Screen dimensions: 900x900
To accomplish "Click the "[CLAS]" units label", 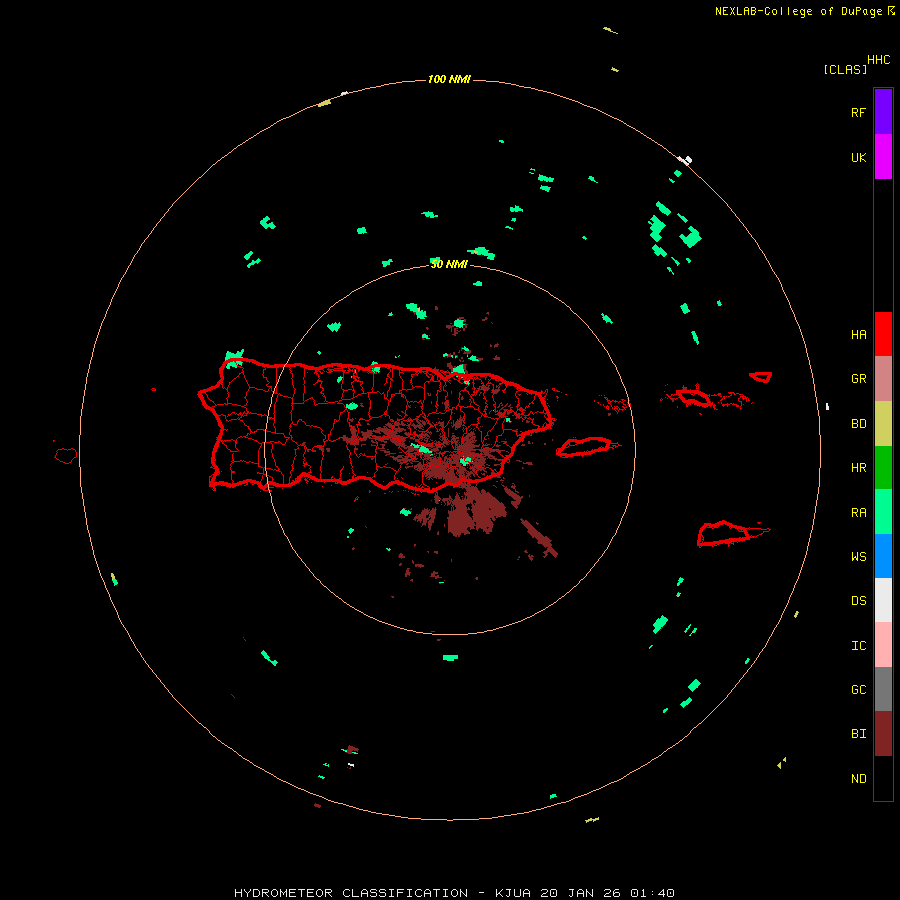I will point(845,69).
